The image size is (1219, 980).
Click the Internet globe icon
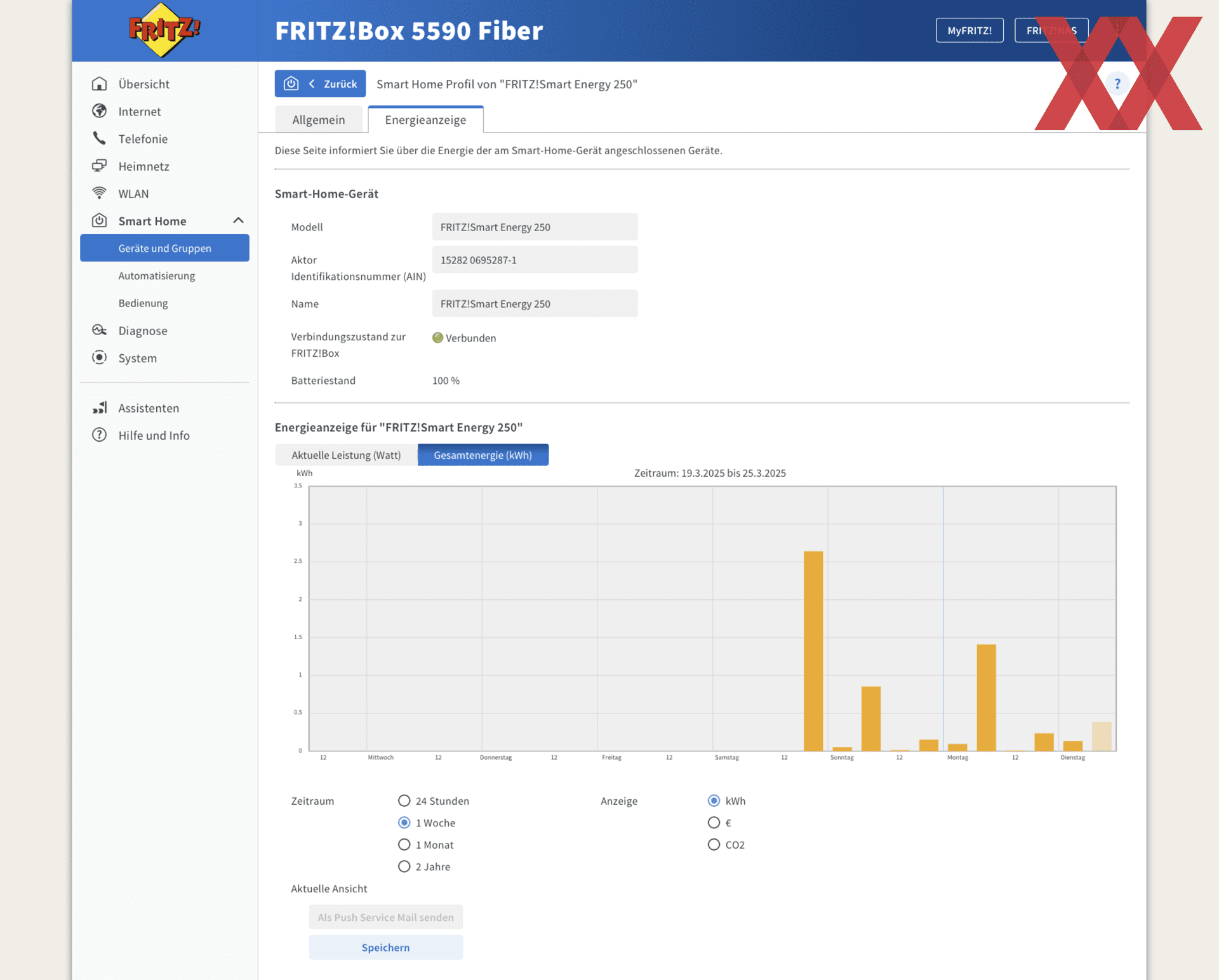[x=99, y=111]
